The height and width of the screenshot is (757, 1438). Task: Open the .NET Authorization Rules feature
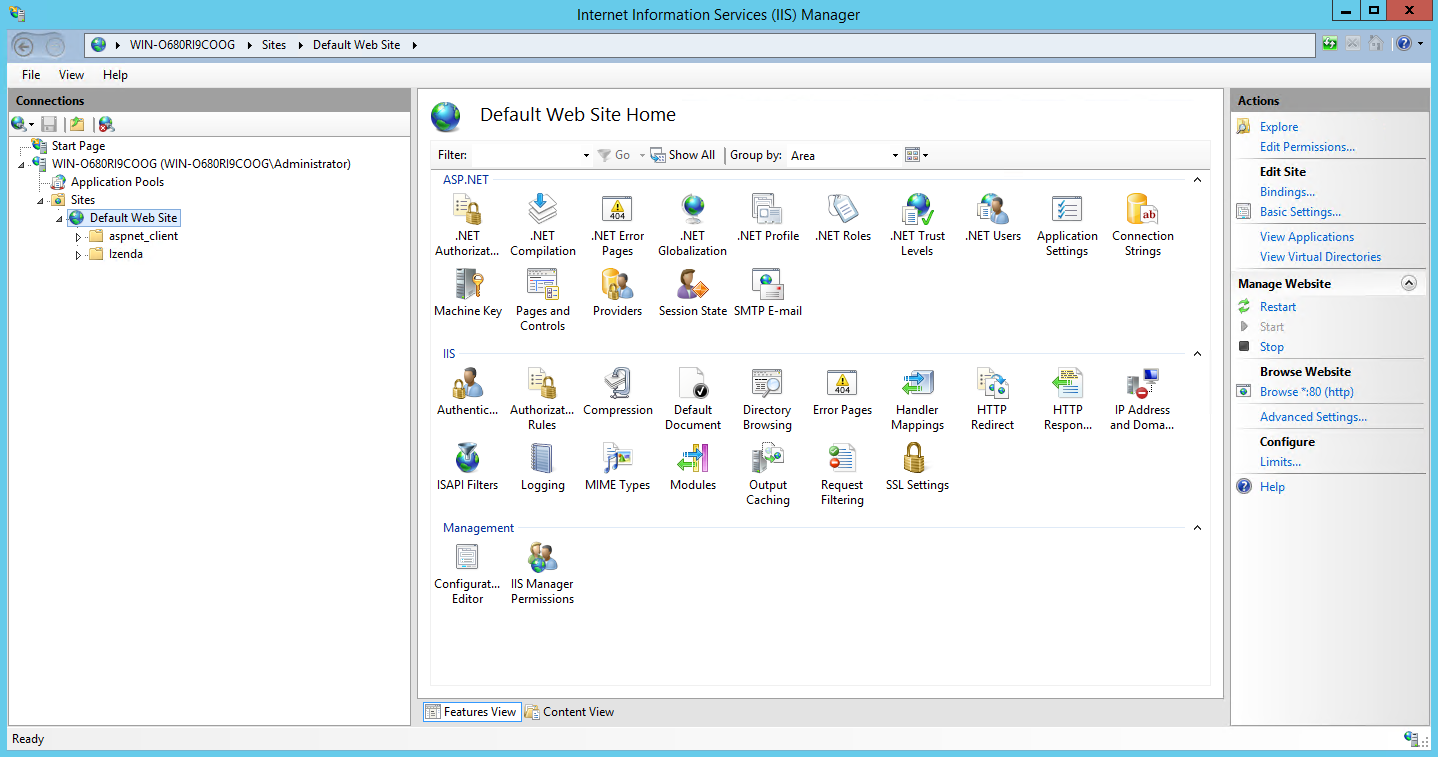point(467,225)
